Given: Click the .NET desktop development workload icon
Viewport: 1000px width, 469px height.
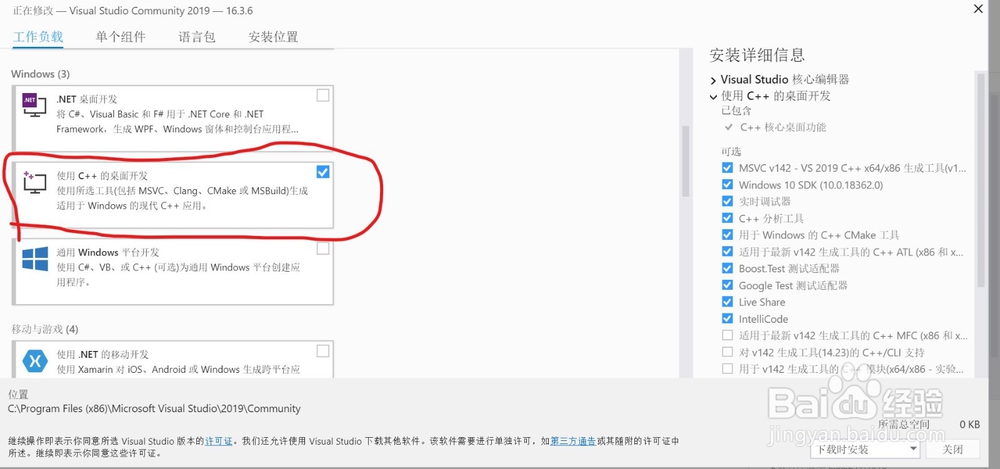Looking at the screenshot, I should point(34,104).
